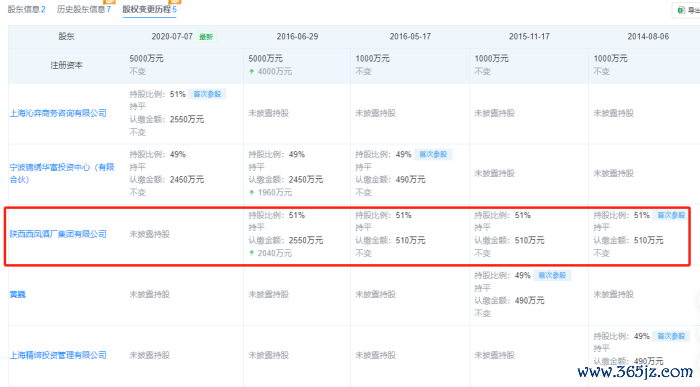Click 认缴金额 490万元 in 宁波锦绣华富 row

(x=390, y=179)
